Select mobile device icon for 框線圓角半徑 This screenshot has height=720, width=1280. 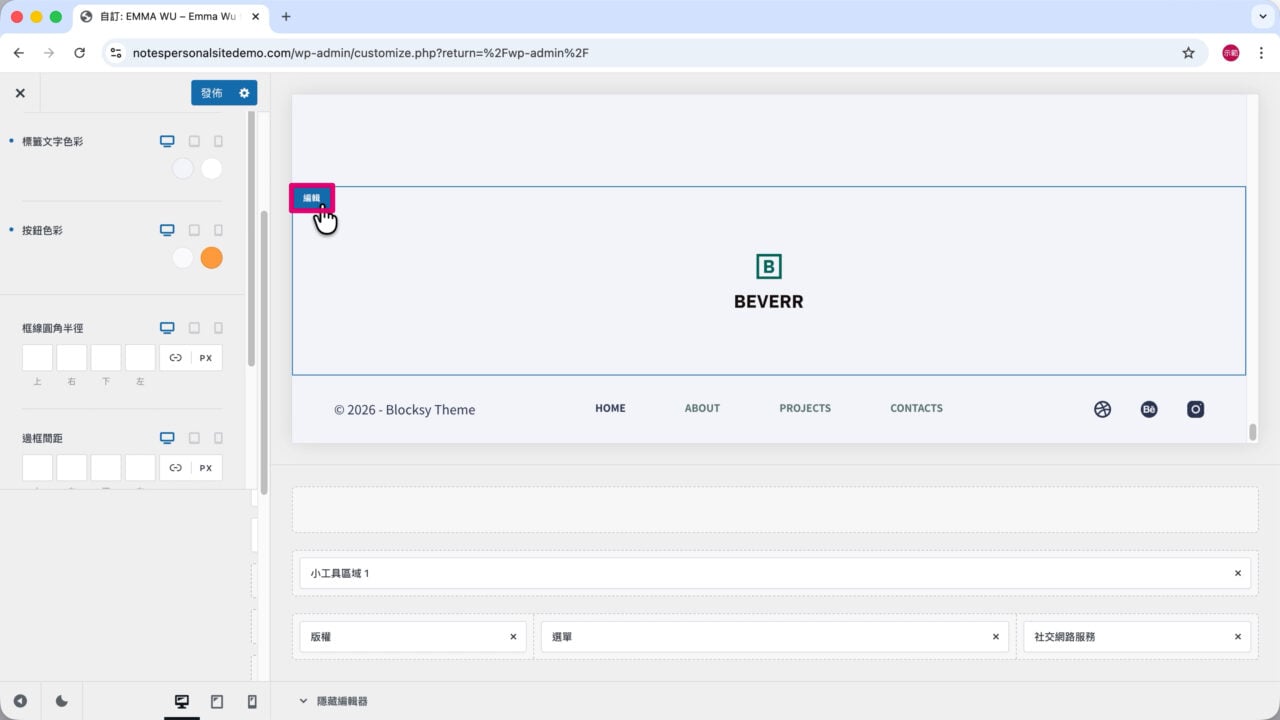[x=218, y=328]
